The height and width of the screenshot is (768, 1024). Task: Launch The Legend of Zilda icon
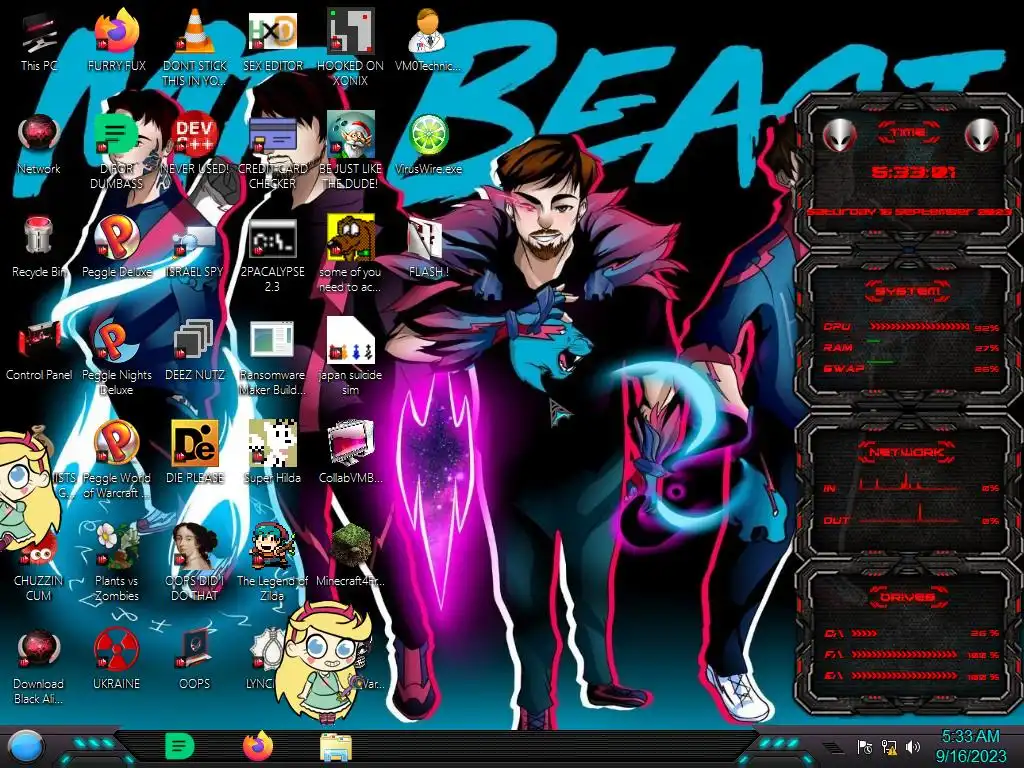point(272,546)
